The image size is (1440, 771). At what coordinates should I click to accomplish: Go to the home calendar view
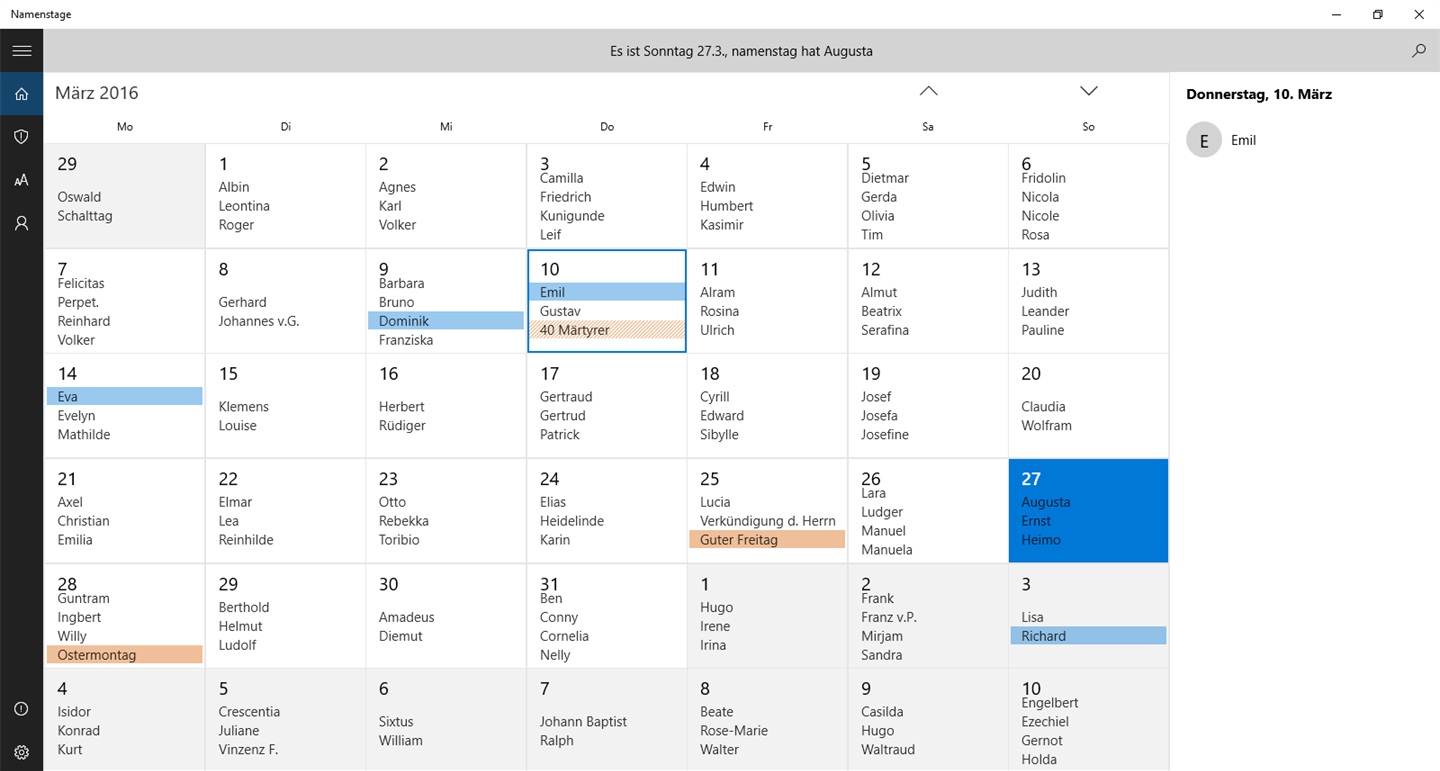pyautogui.click(x=21, y=94)
